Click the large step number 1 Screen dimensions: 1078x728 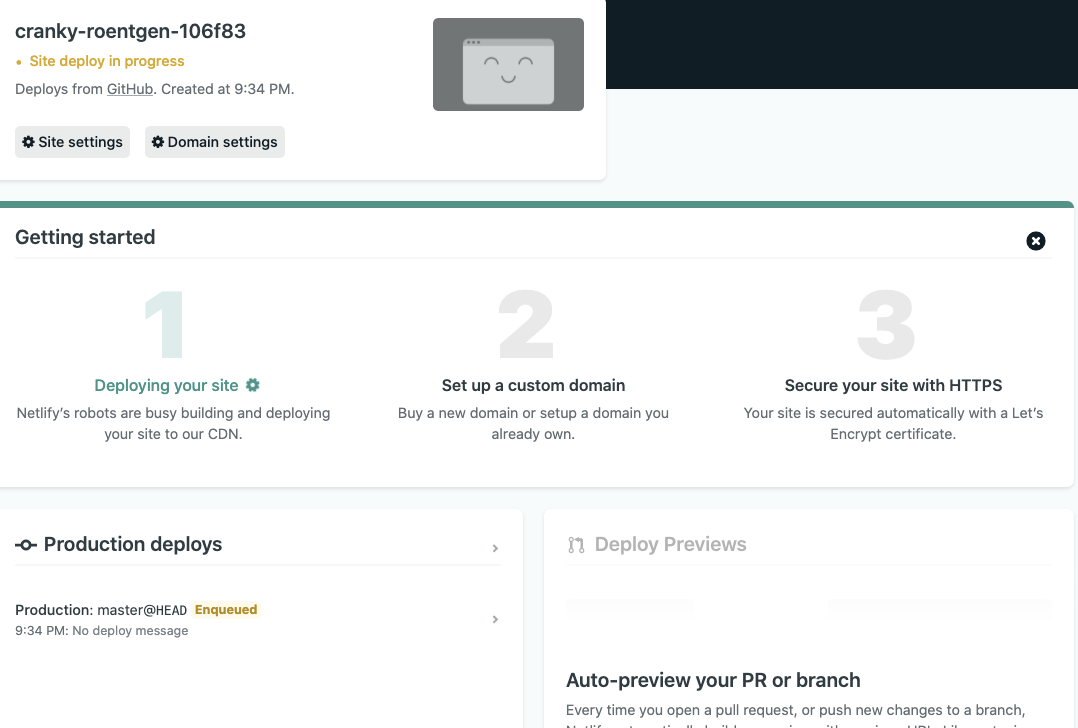click(x=164, y=324)
